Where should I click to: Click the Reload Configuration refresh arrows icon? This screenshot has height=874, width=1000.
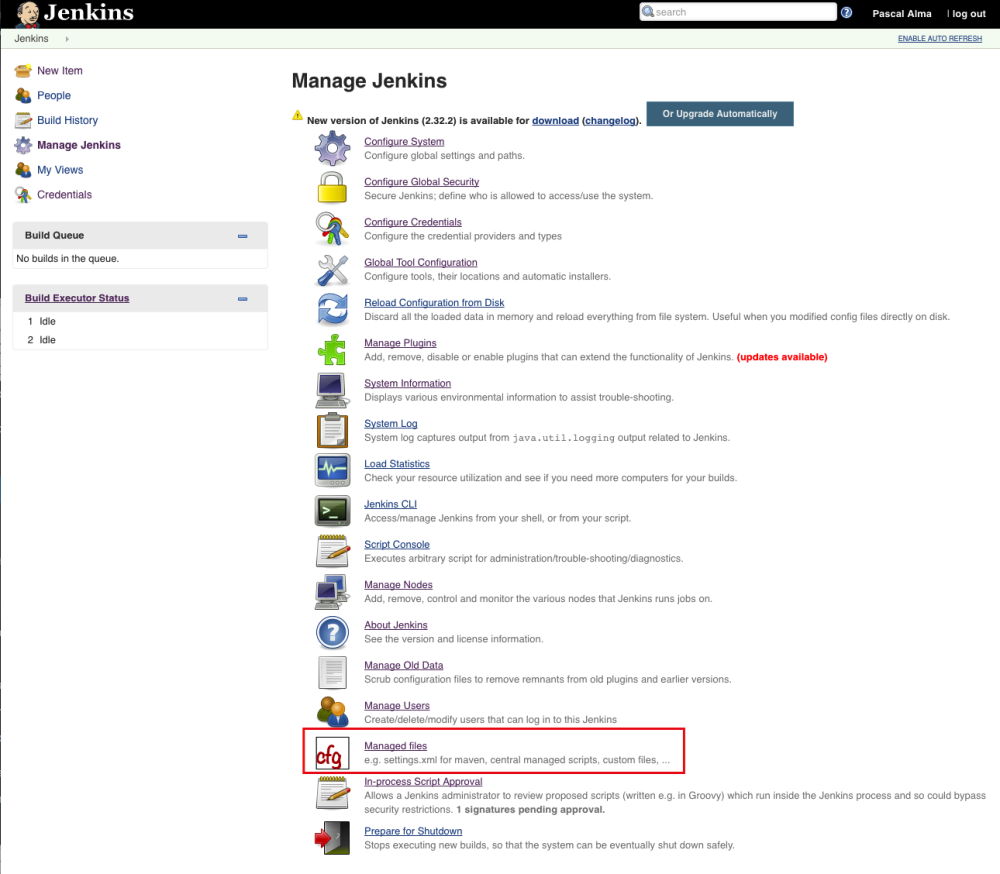click(x=332, y=309)
